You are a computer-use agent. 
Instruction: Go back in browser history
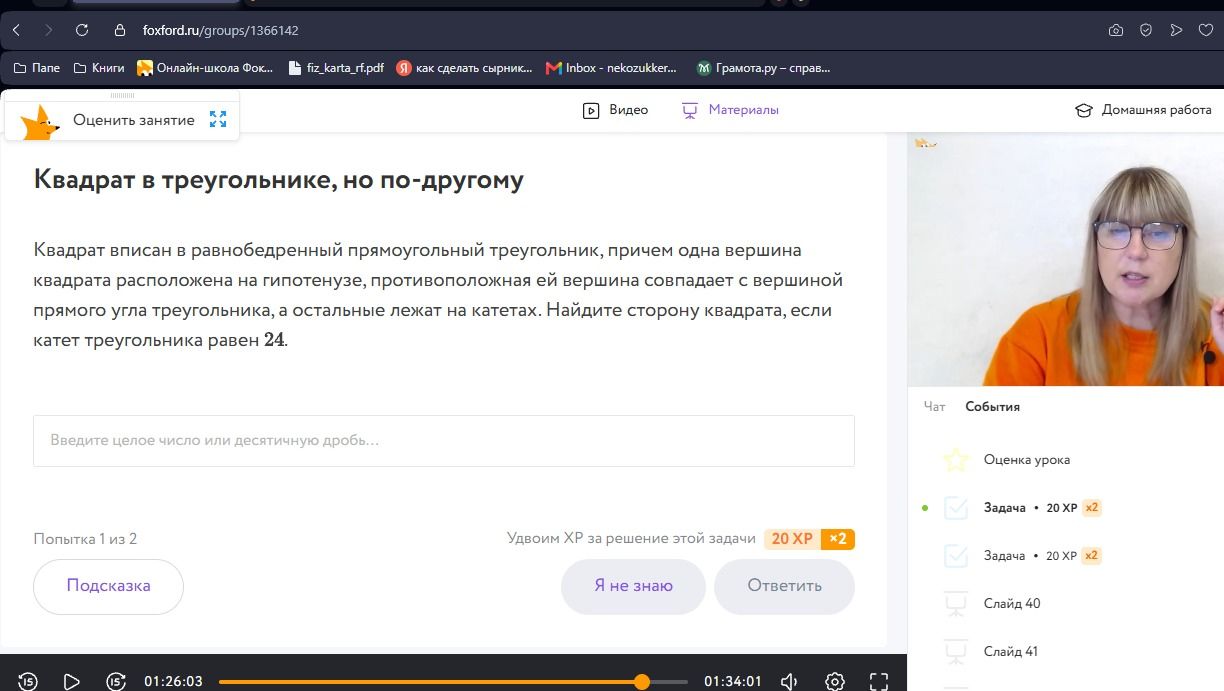pyautogui.click(x=16, y=30)
